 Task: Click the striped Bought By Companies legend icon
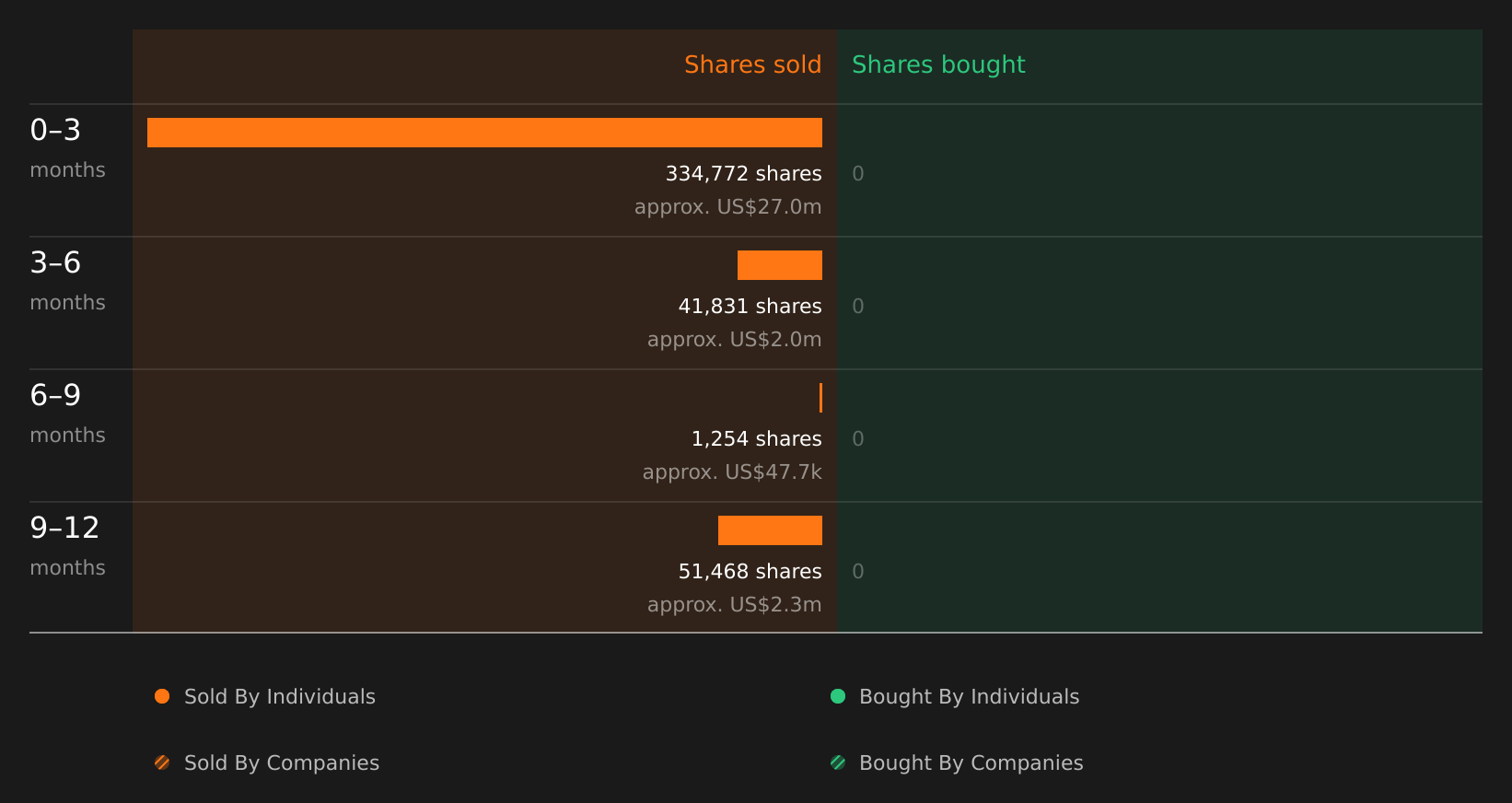click(x=838, y=762)
